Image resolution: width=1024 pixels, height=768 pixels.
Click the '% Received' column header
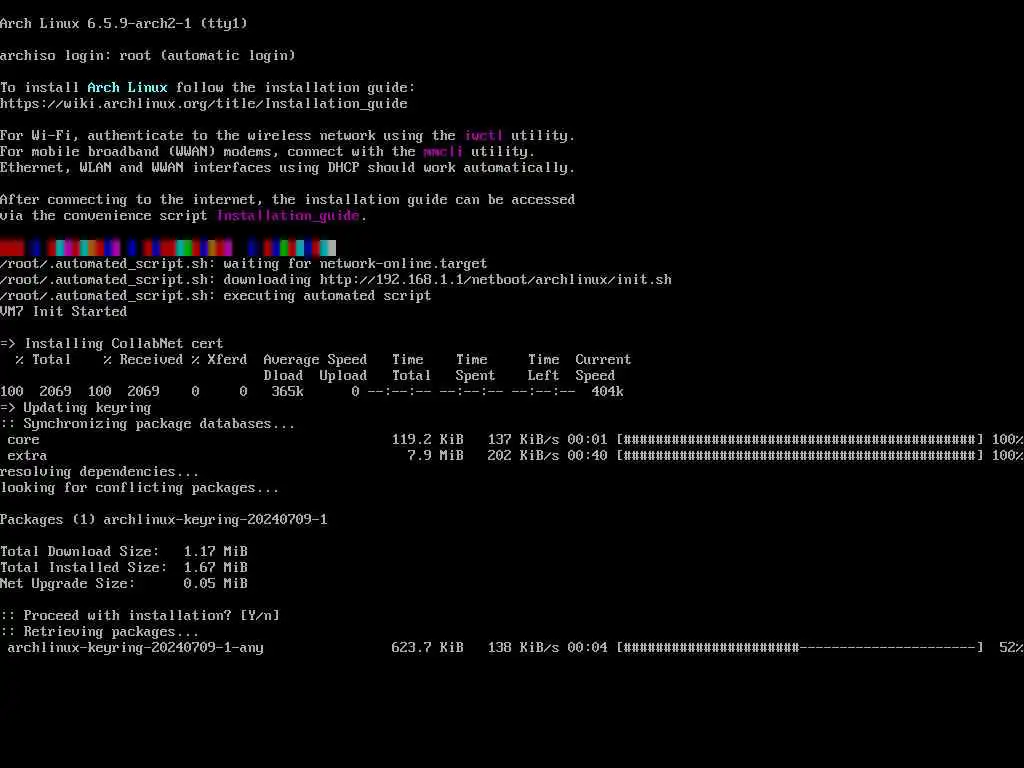(143, 360)
